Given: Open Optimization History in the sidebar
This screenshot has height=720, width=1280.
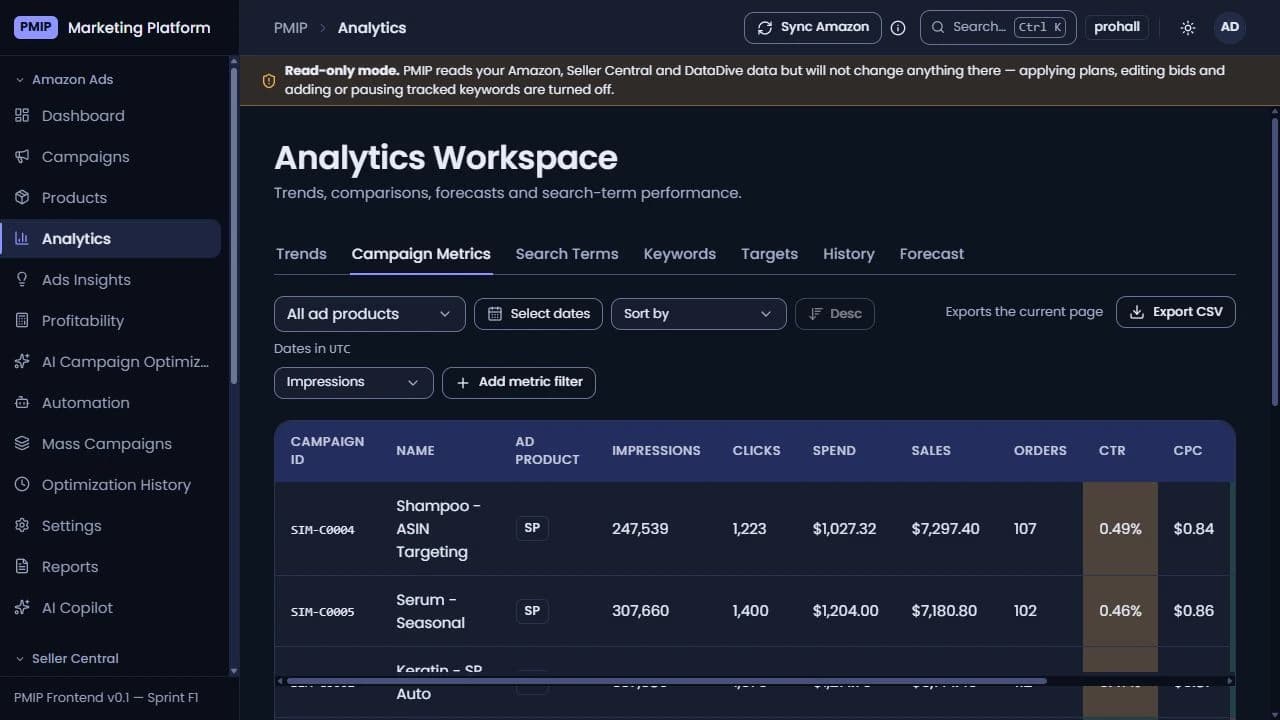Looking at the screenshot, I should (110, 485).
